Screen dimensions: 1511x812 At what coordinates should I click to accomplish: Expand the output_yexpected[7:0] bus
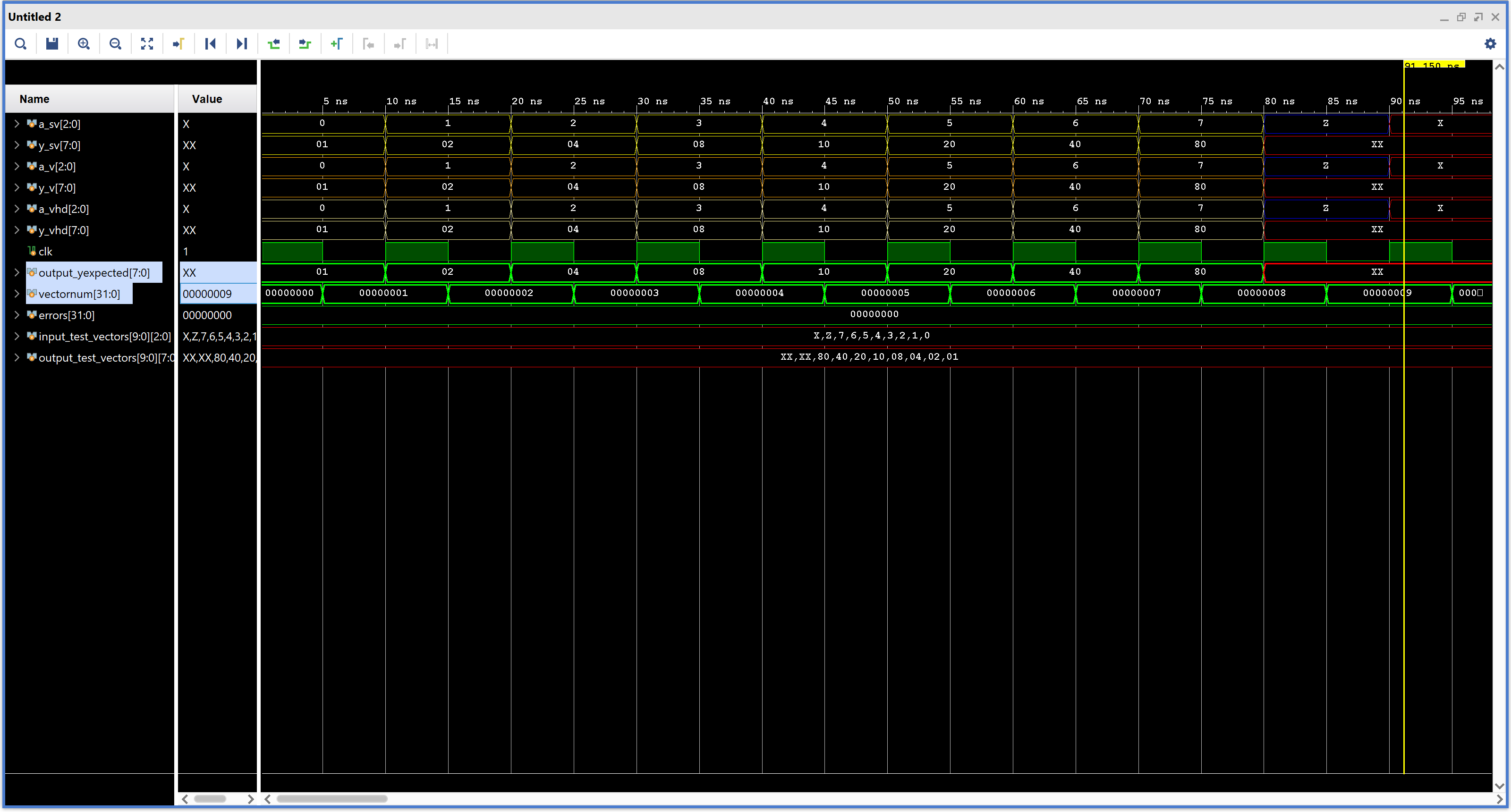(x=17, y=272)
